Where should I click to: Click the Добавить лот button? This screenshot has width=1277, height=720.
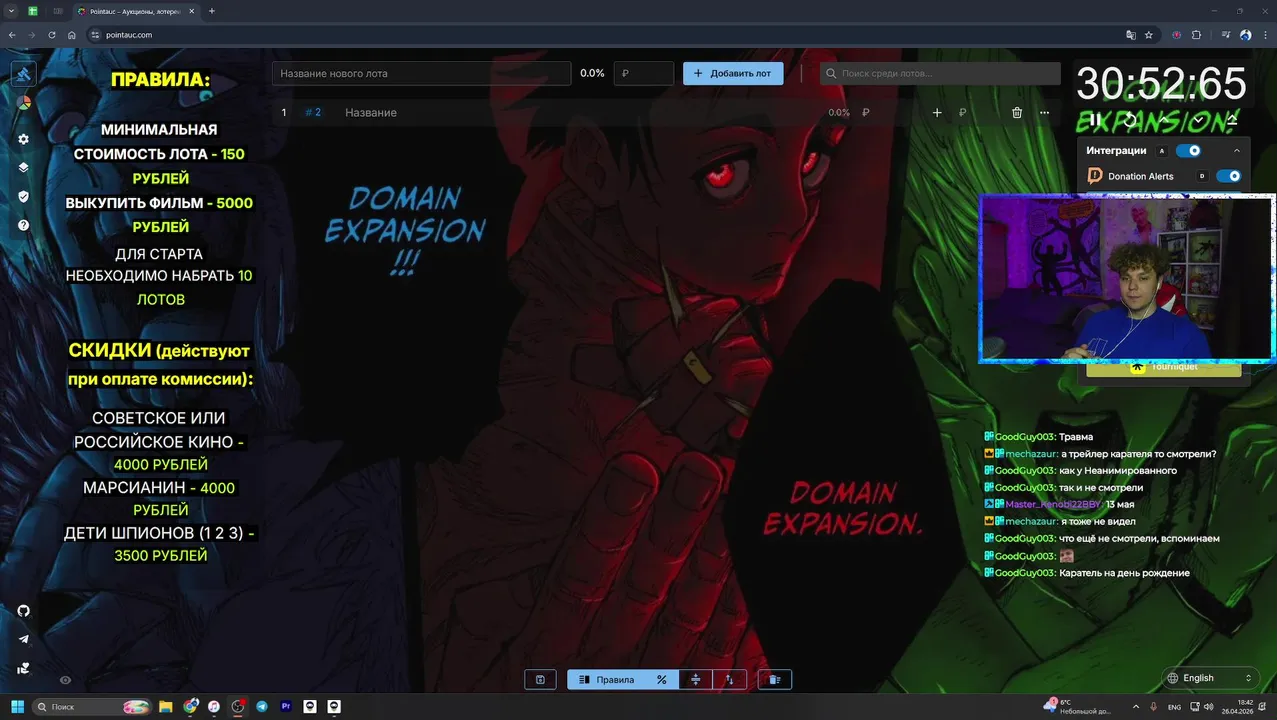click(733, 73)
